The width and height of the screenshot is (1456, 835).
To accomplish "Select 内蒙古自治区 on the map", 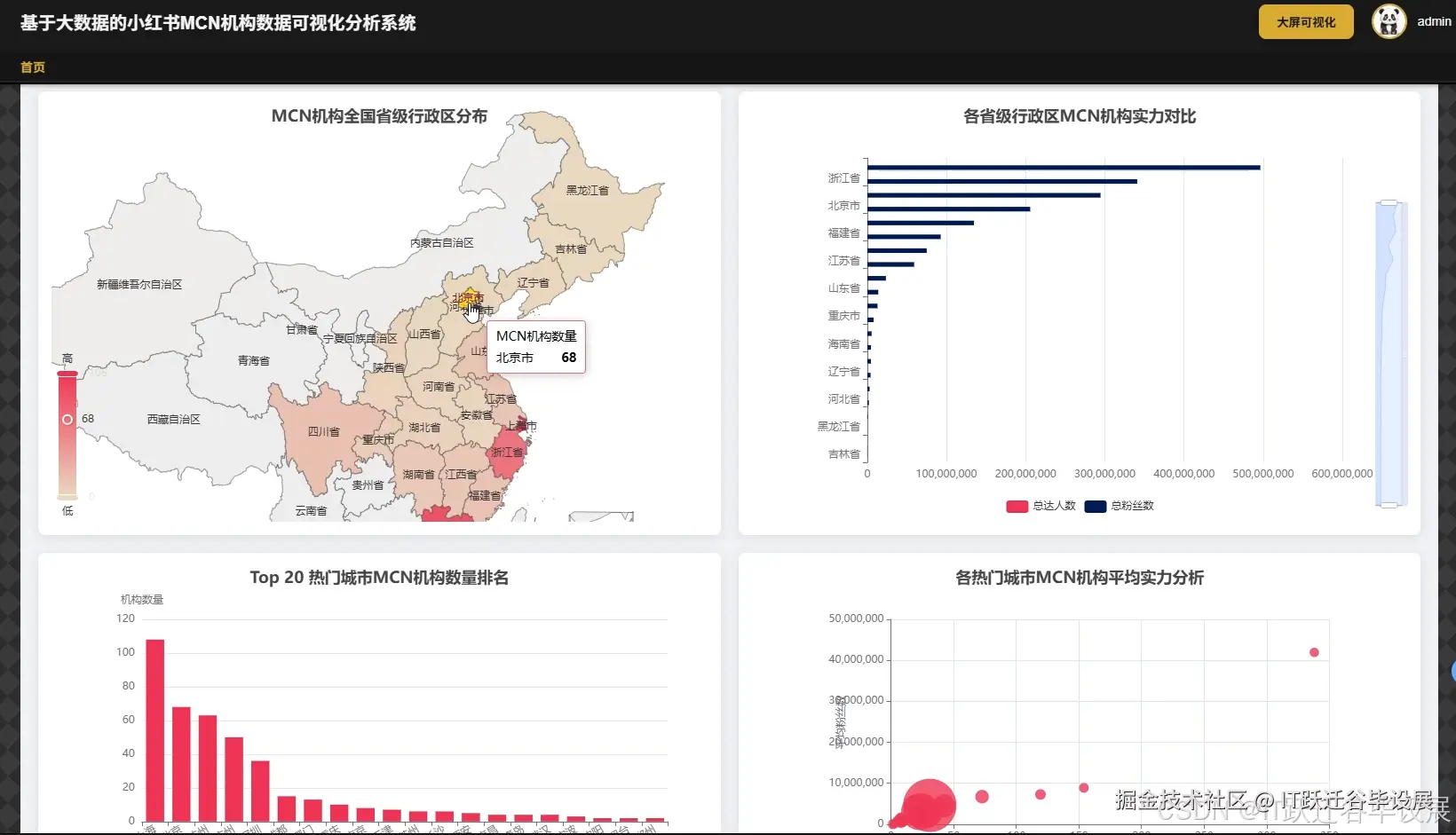I will 441,243.
